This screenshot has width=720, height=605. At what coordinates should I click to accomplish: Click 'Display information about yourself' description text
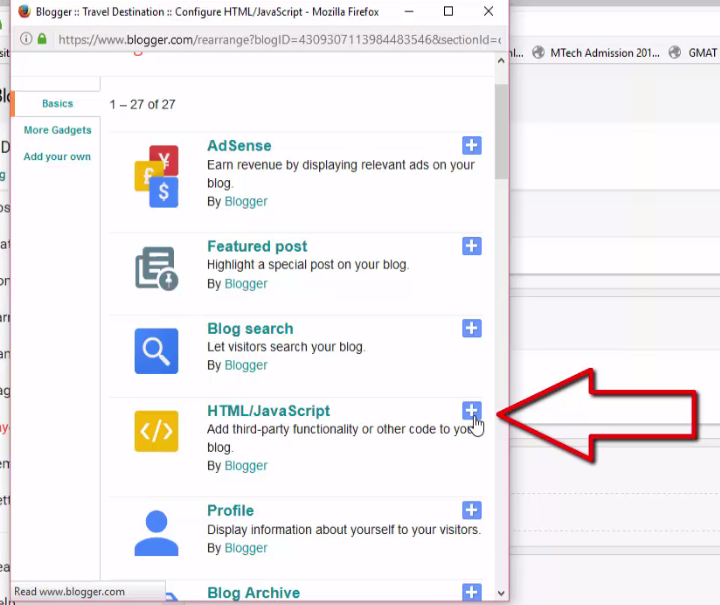343,529
